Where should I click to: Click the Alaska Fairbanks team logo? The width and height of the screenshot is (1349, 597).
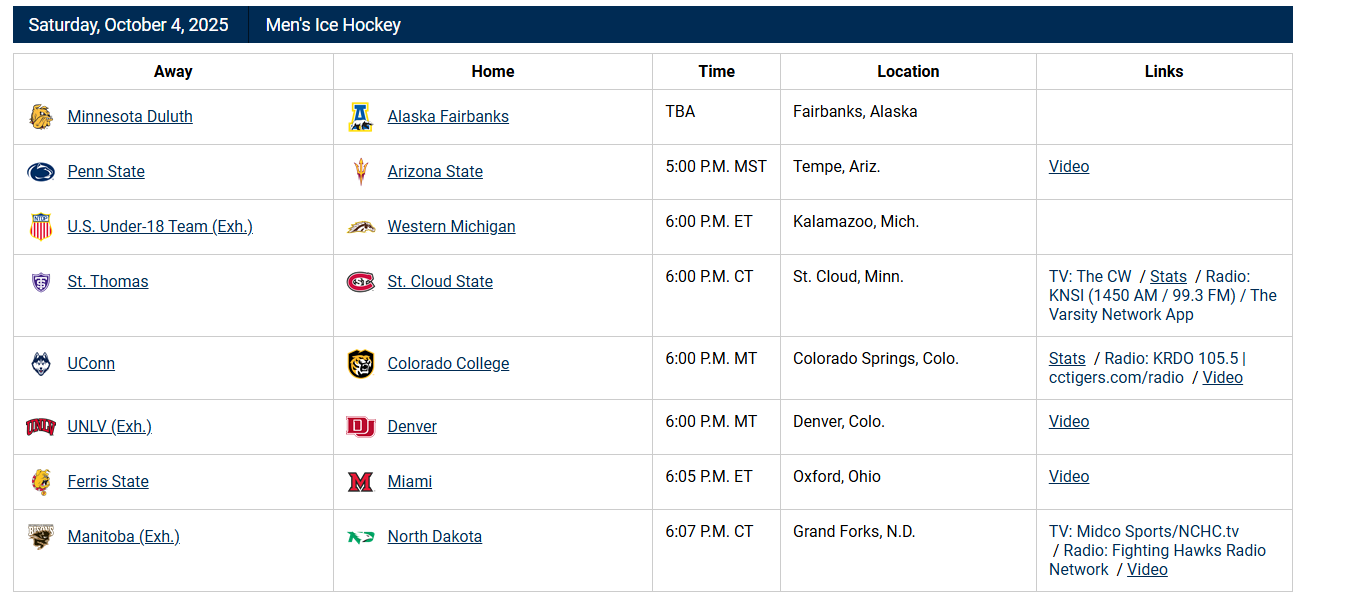361,117
